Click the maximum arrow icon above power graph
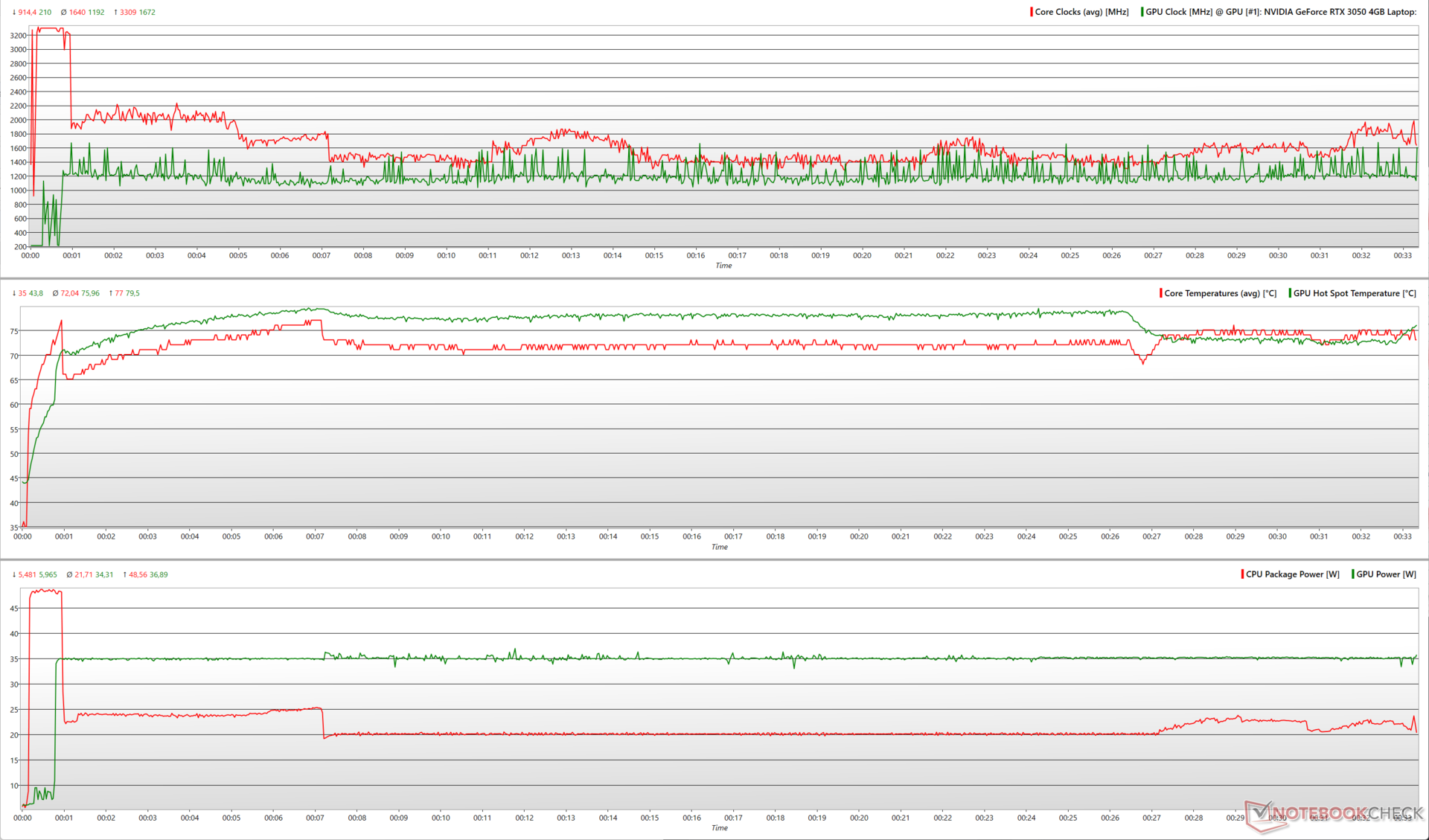Viewport: 1429px width, 840px height. [x=124, y=574]
